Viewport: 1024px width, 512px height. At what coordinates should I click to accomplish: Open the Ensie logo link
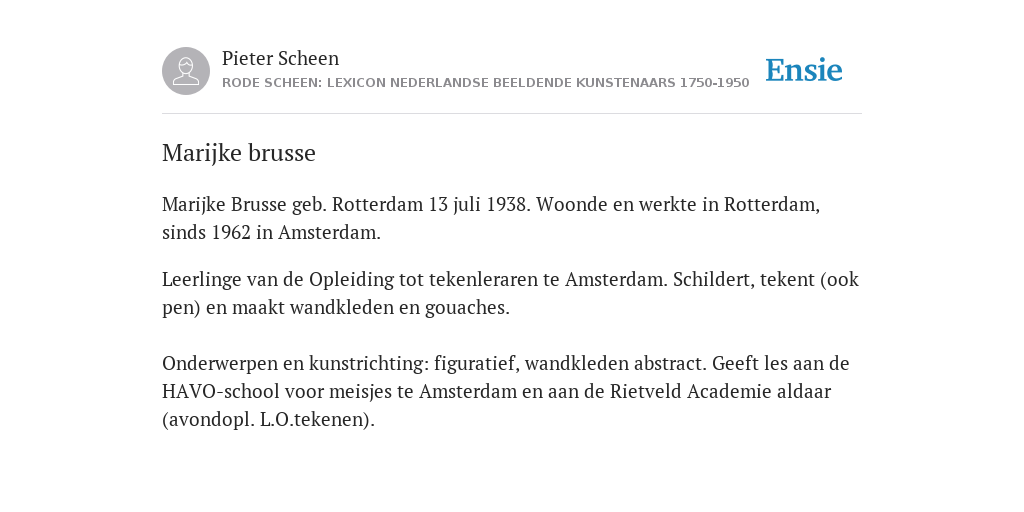[804, 70]
